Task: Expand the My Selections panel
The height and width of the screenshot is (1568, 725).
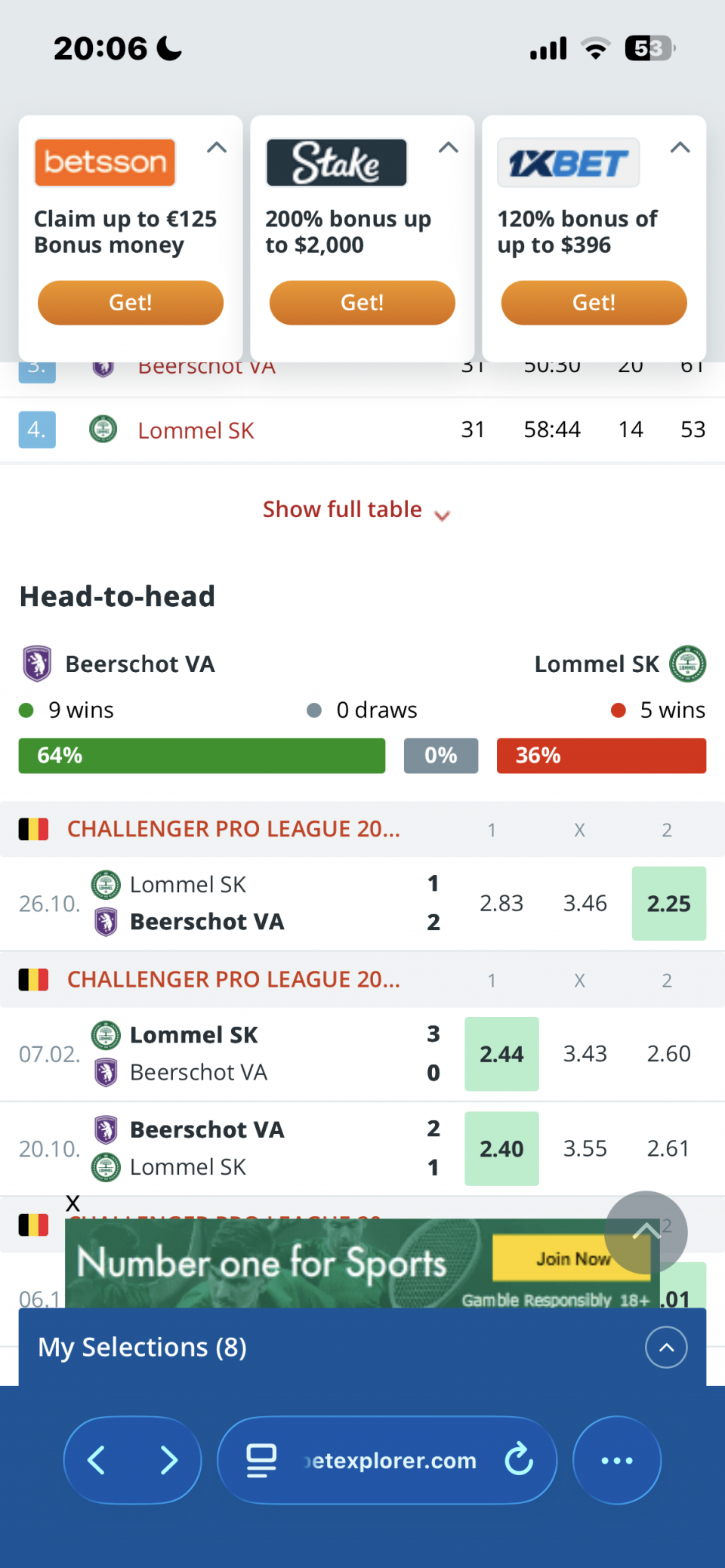Action: point(666,1348)
